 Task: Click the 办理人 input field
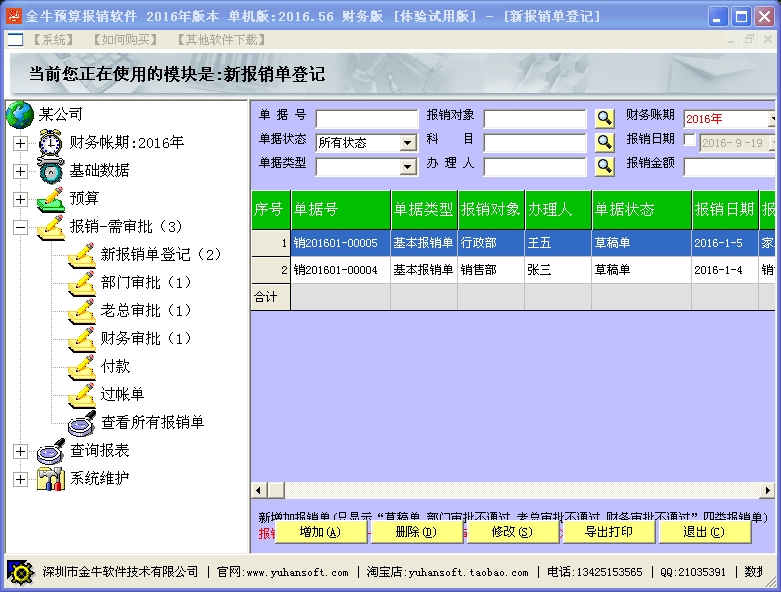pyautogui.click(x=535, y=167)
